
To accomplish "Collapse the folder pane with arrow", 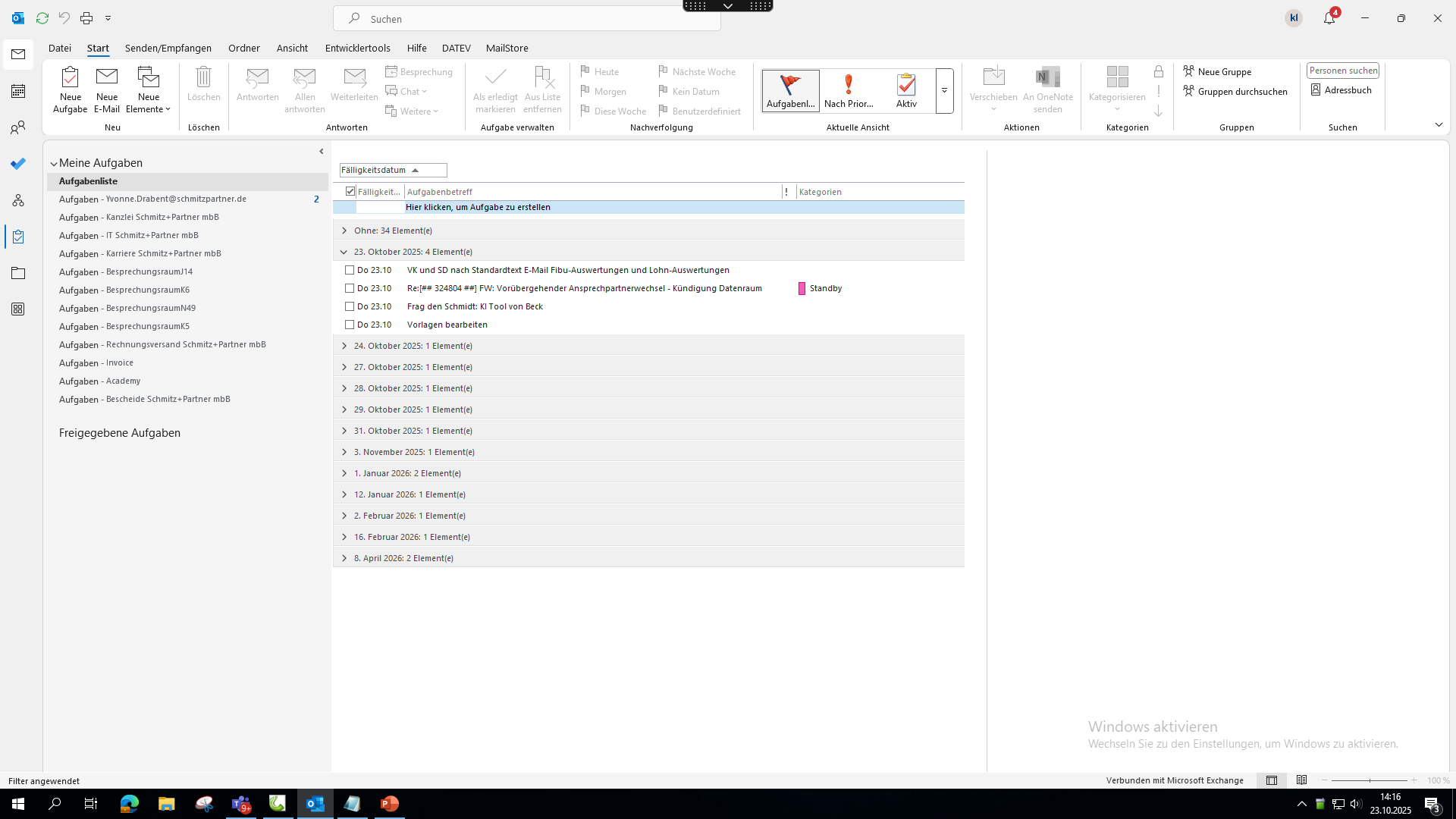I will pos(322,152).
